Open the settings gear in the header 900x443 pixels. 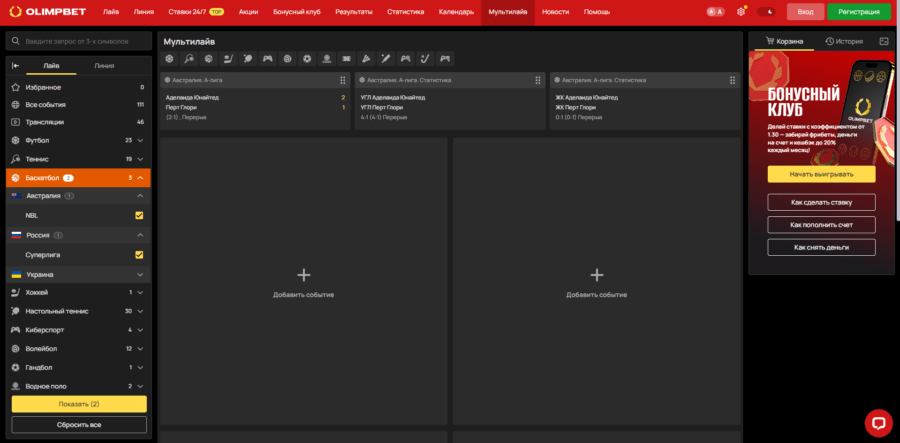pos(741,12)
